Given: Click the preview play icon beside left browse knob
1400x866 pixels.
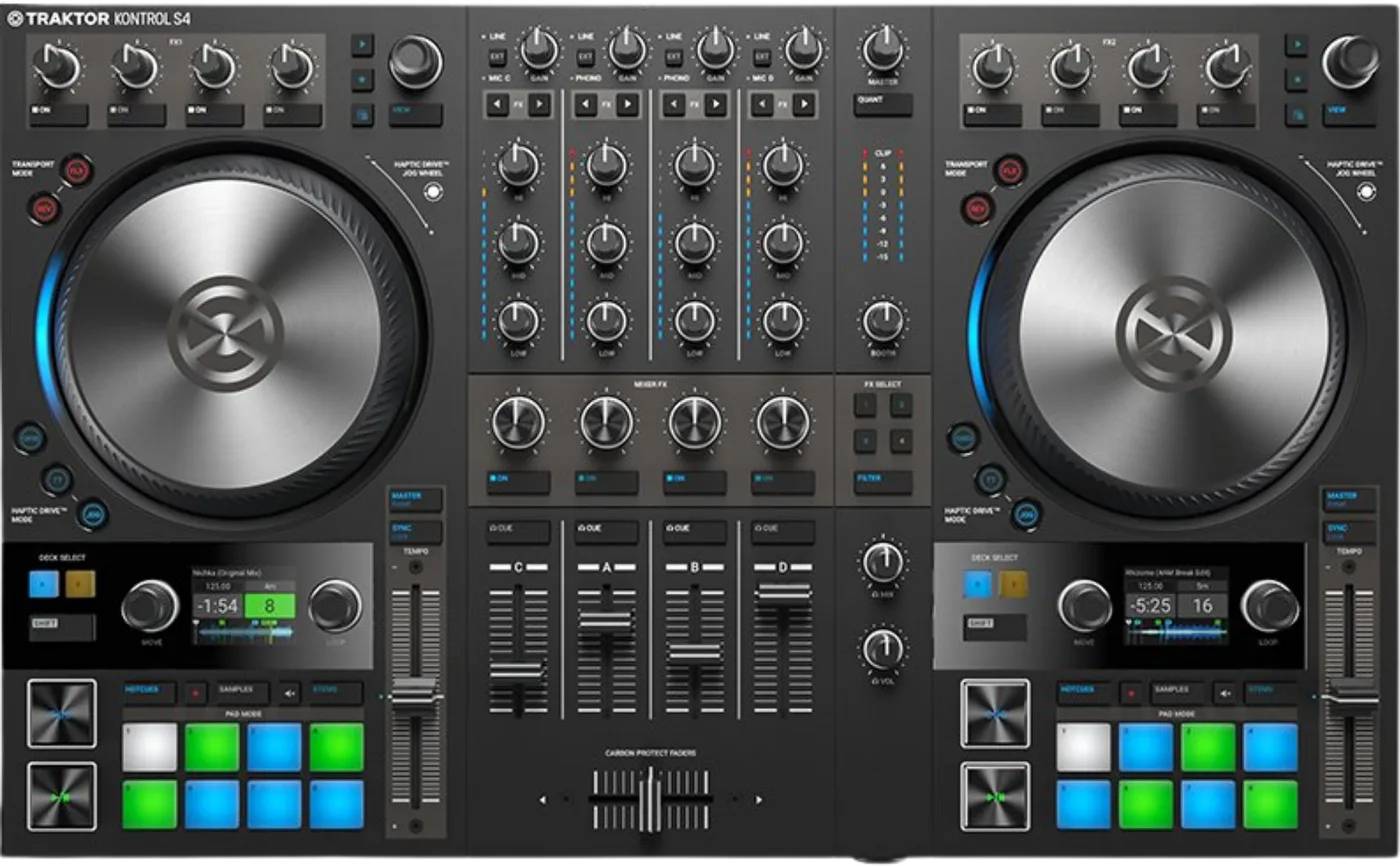Looking at the screenshot, I should coord(362,44).
